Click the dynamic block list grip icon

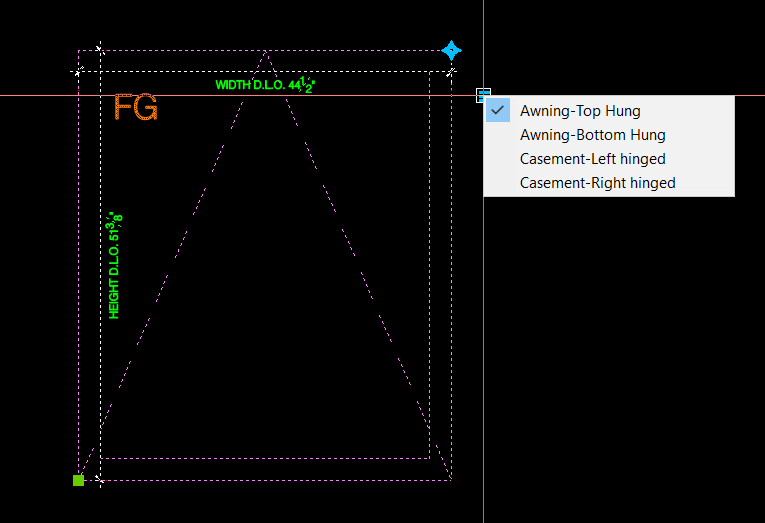pyautogui.click(x=483, y=95)
